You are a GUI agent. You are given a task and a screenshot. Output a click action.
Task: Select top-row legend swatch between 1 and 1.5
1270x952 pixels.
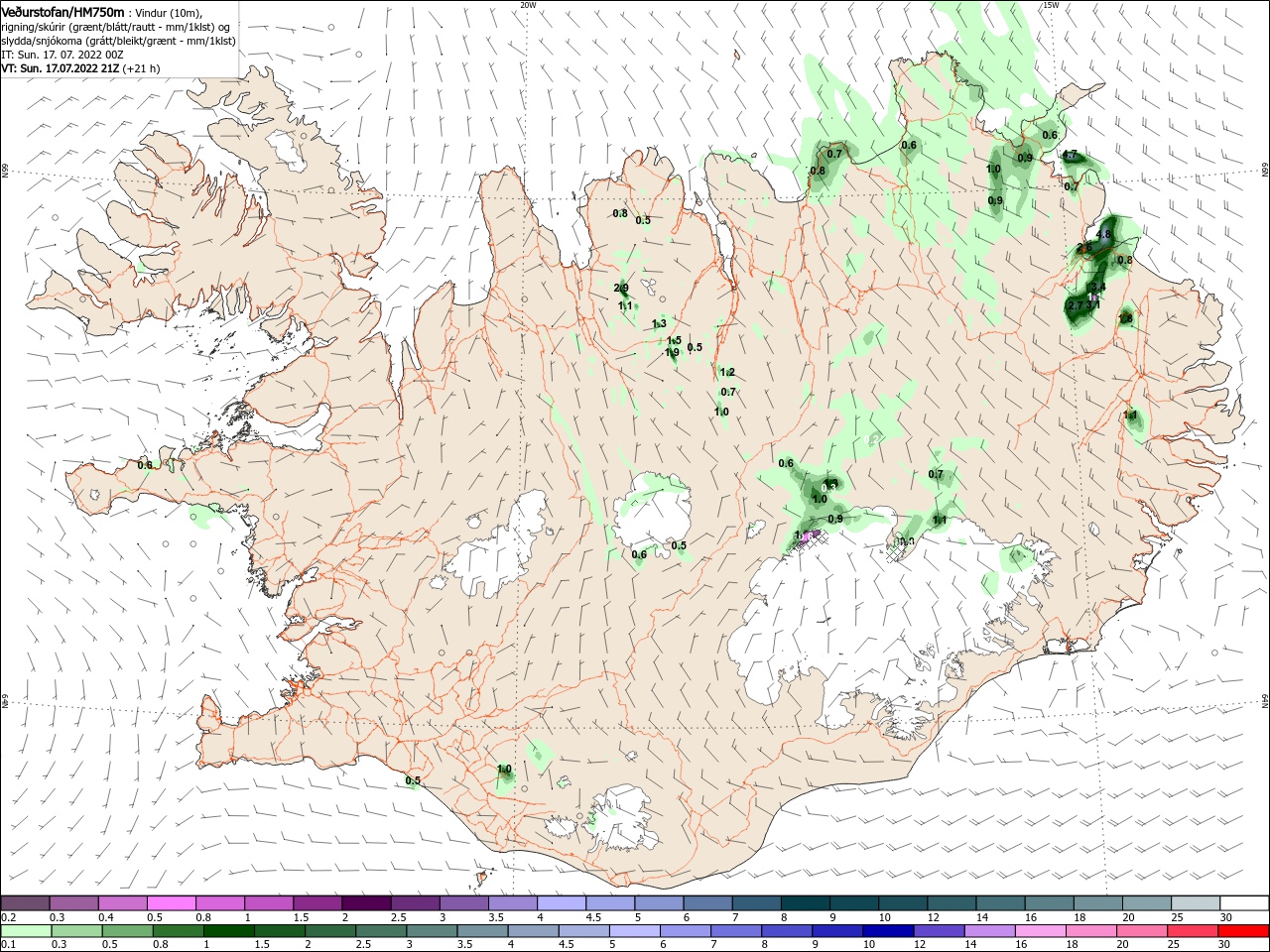(x=269, y=903)
